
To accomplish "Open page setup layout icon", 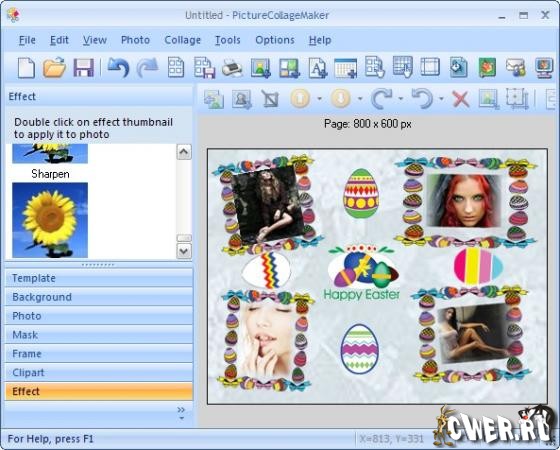I will 430,67.
